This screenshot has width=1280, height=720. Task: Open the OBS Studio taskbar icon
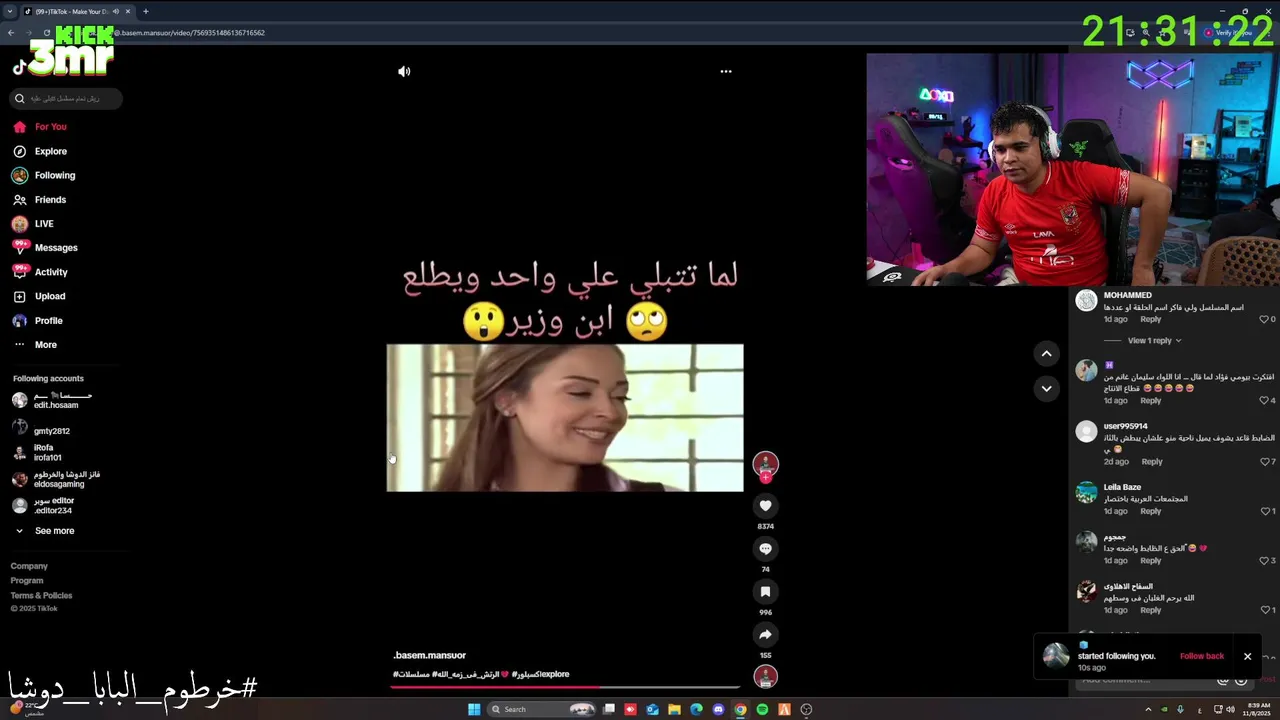point(806,709)
